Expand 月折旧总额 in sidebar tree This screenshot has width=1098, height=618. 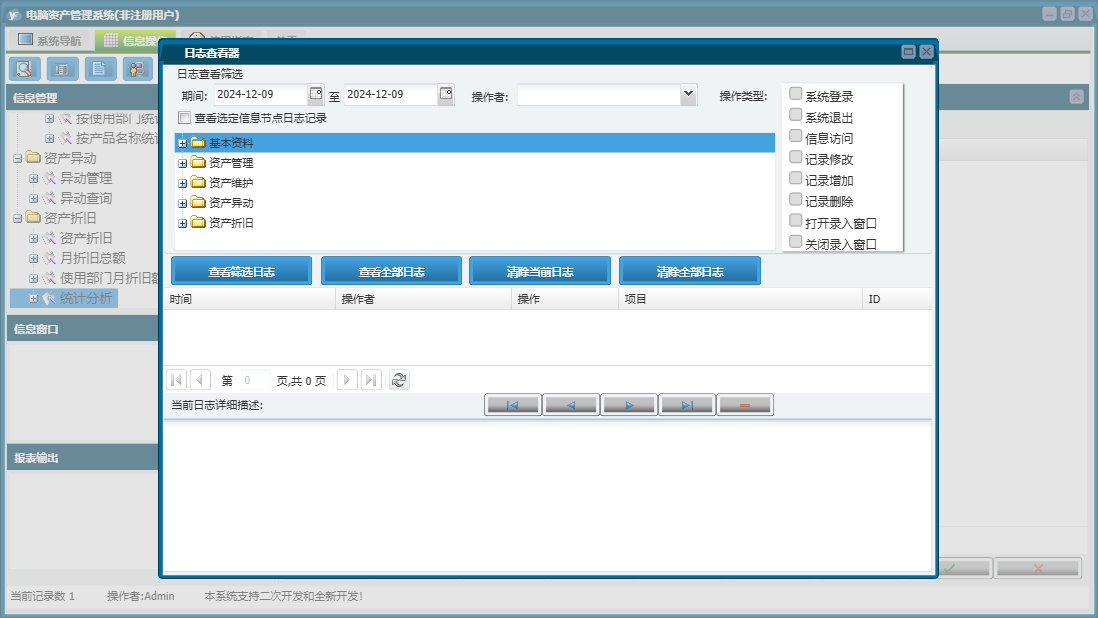pos(34,258)
